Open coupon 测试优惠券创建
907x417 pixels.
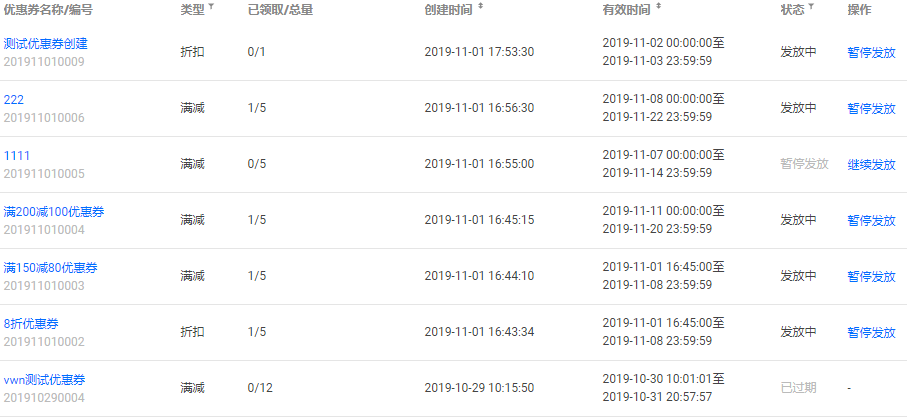click(x=46, y=43)
